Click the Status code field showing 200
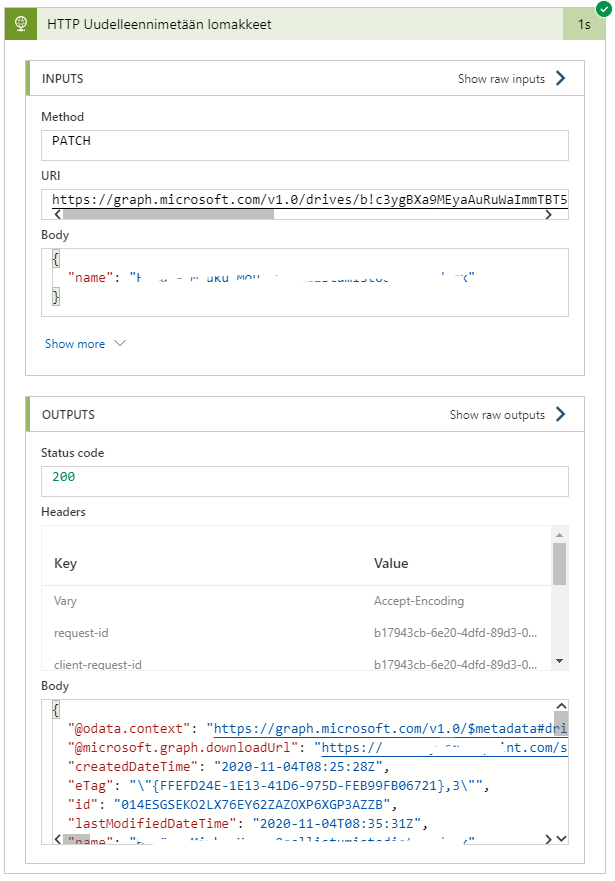The image size is (615, 881). pos(305,481)
